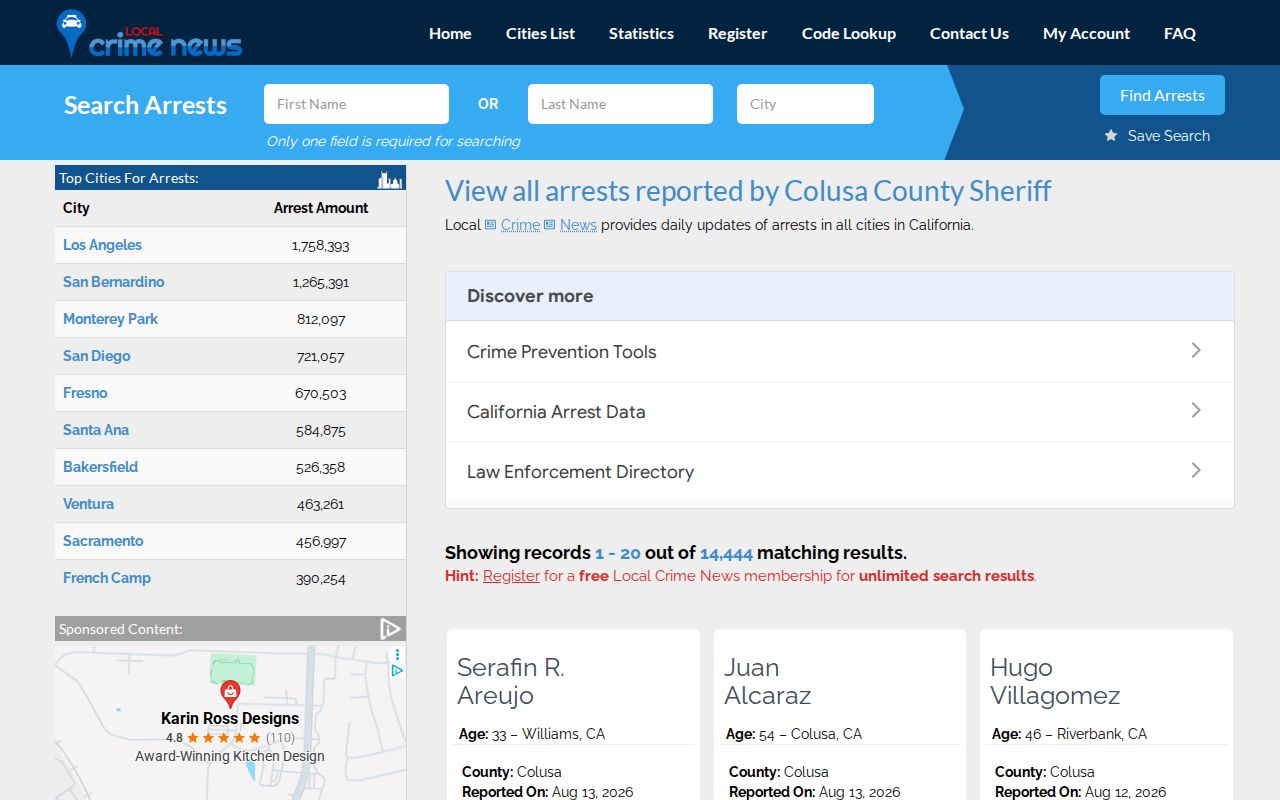Go to the Home menu item
Image resolution: width=1280 pixels, height=800 pixels.
(x=450, y=33)
